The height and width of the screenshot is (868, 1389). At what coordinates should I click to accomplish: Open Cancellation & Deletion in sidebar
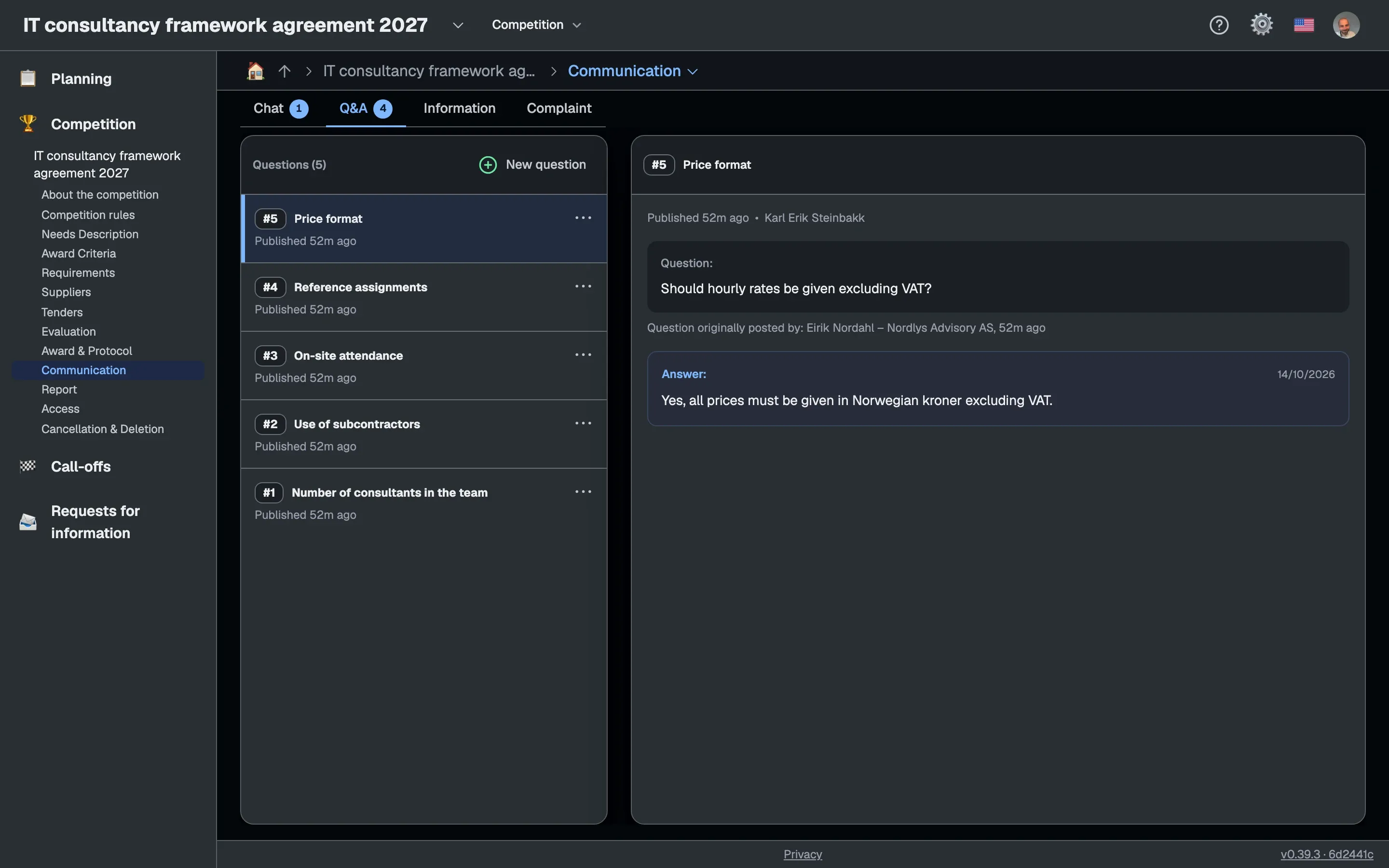[103, 429]
